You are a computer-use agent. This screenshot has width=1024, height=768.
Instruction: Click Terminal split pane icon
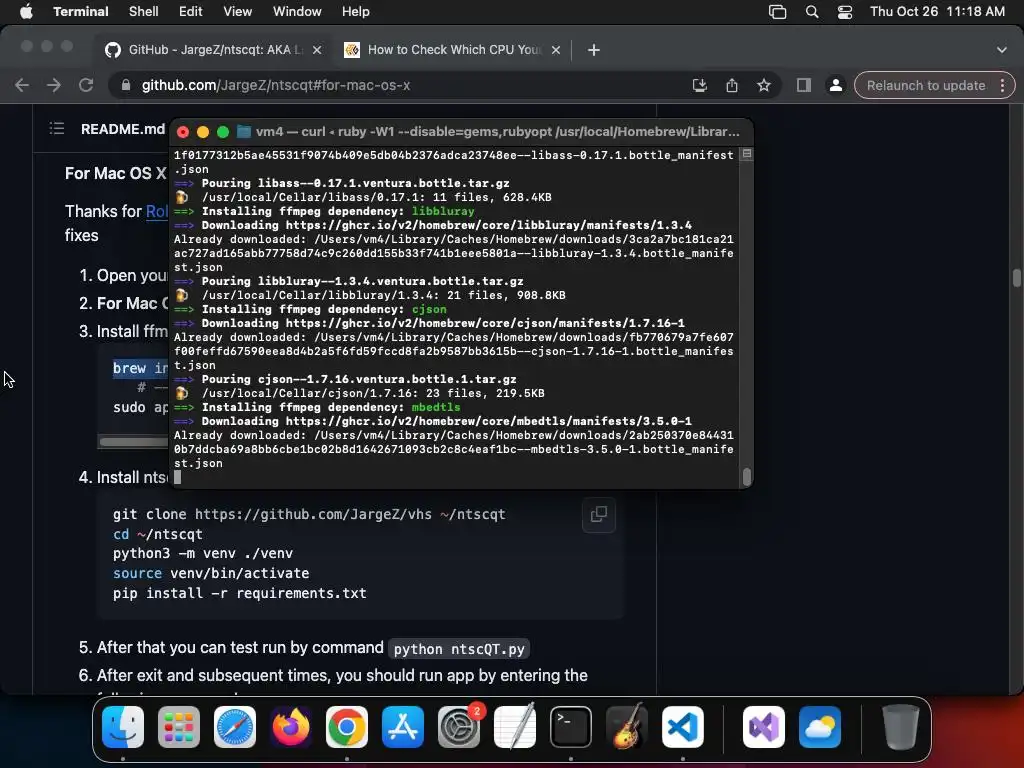click(746, 154)
